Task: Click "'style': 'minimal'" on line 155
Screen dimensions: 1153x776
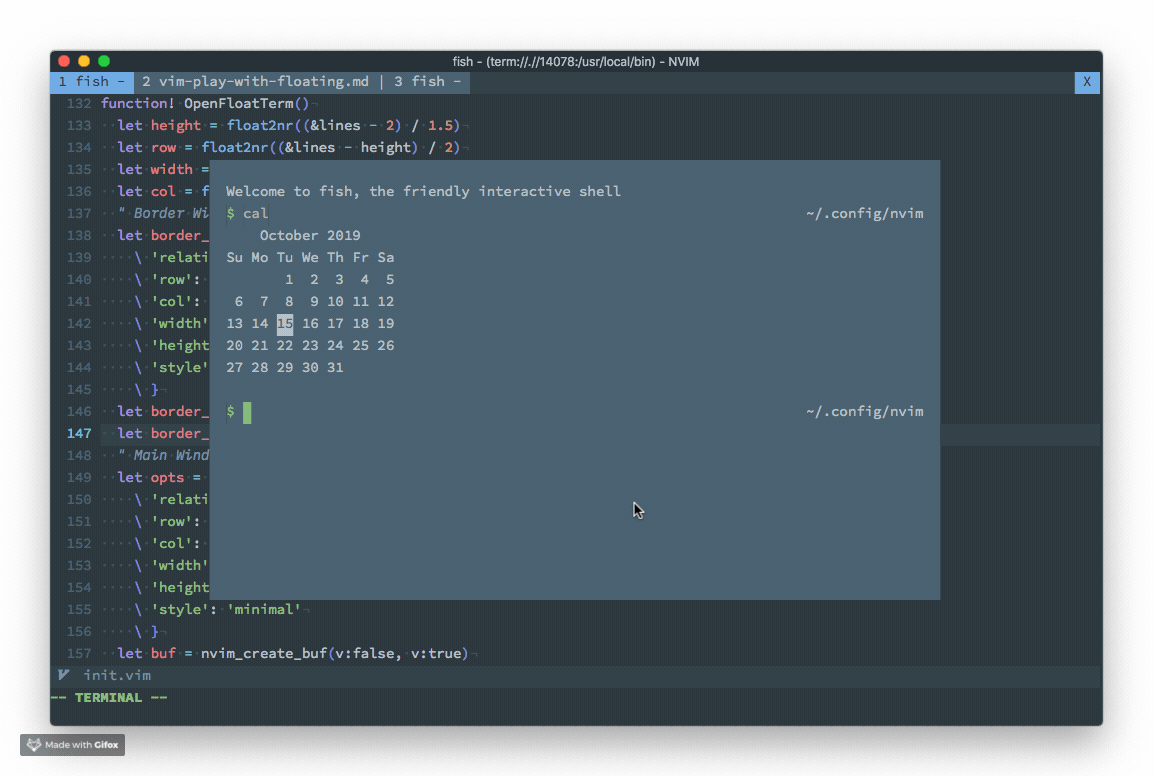Action: 226,610
